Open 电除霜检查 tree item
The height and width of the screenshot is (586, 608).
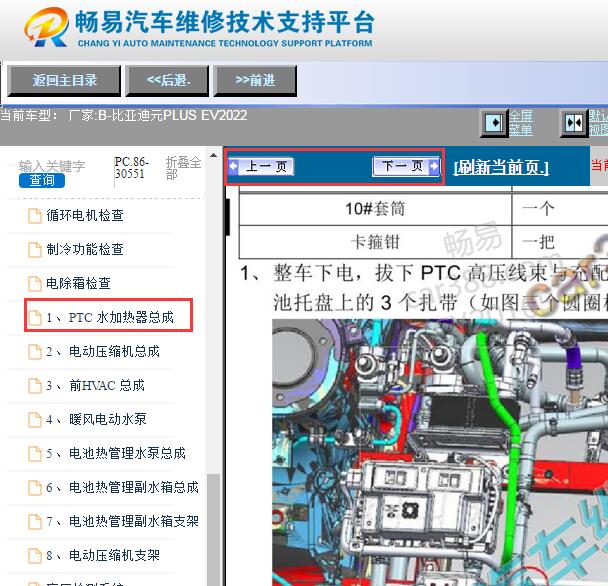tap(78, 283)
